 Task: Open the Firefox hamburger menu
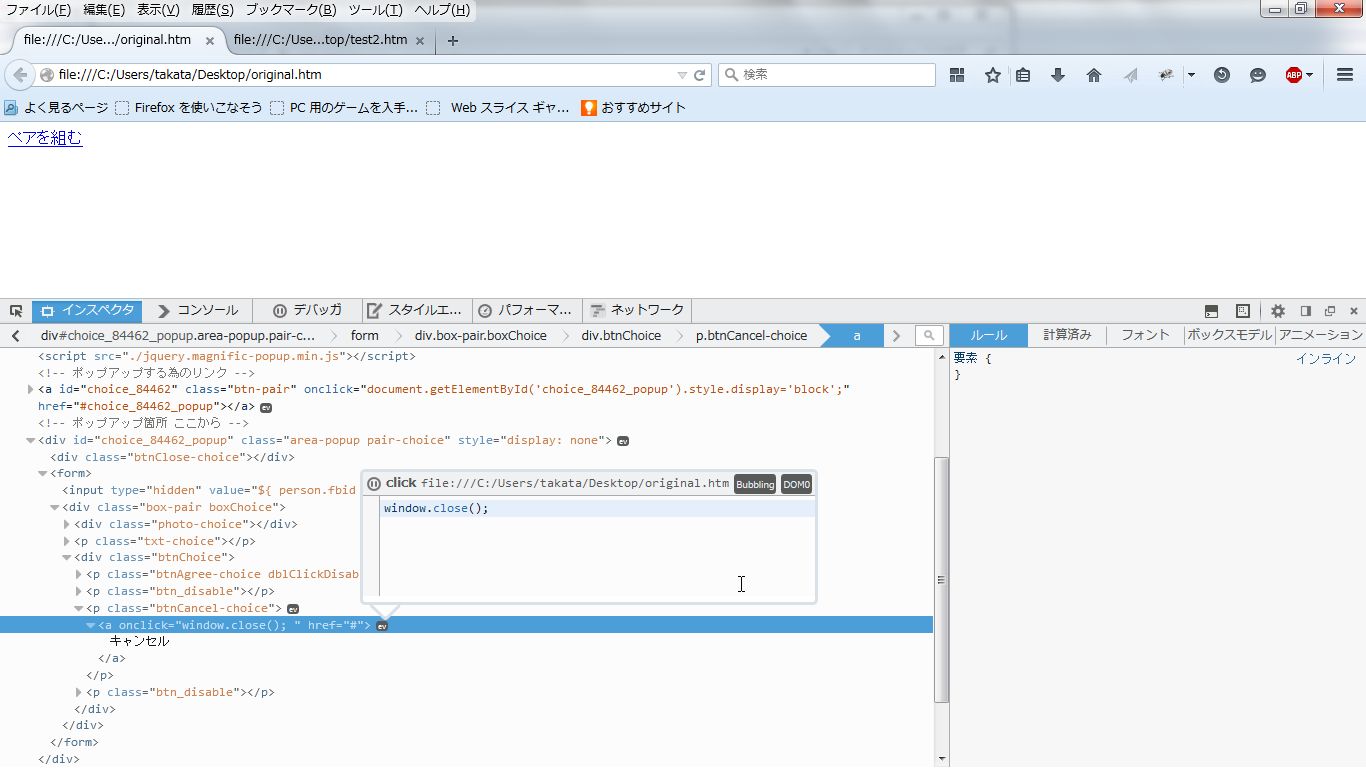1345,75
